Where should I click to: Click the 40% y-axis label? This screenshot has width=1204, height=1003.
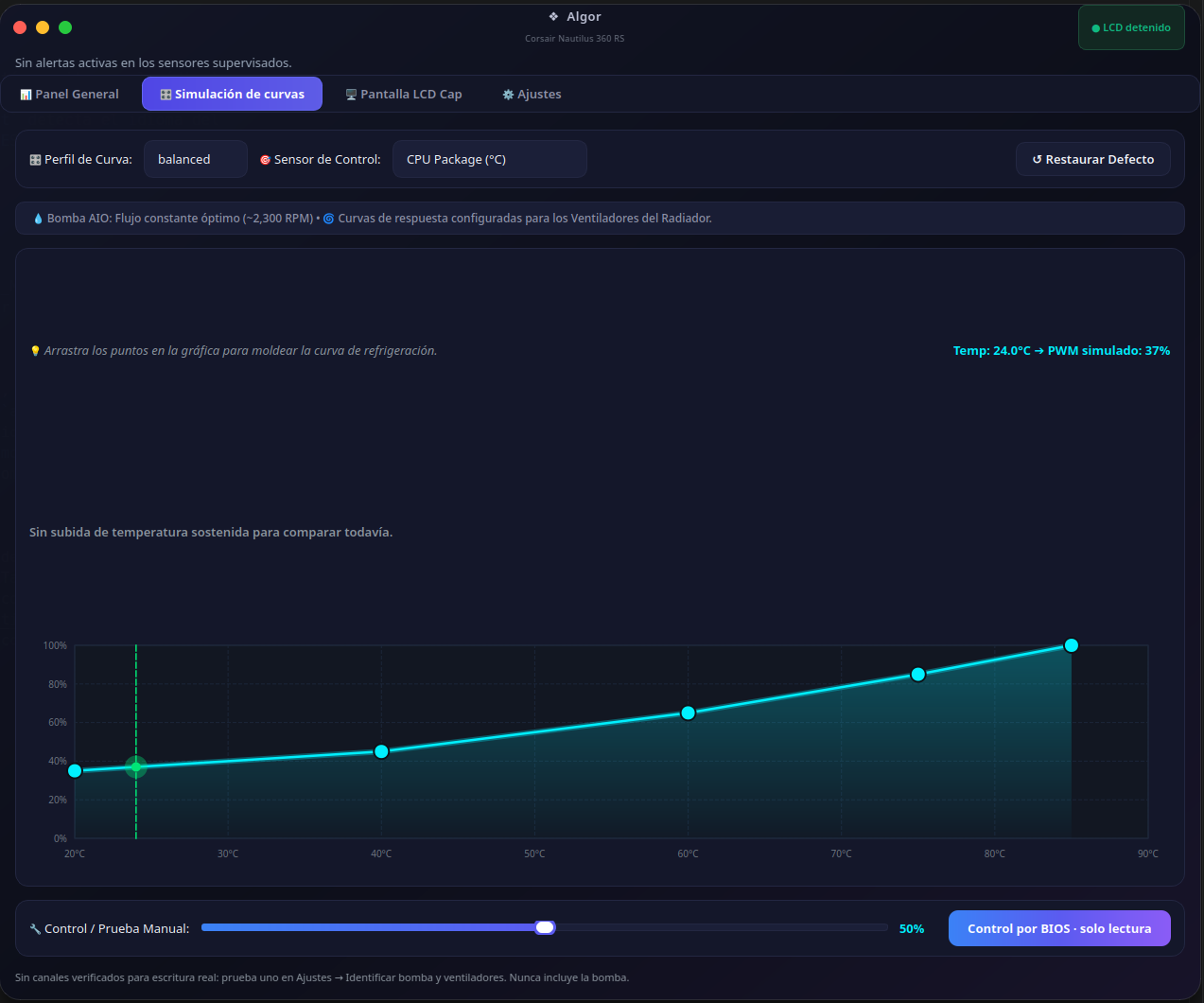(58, 761)
